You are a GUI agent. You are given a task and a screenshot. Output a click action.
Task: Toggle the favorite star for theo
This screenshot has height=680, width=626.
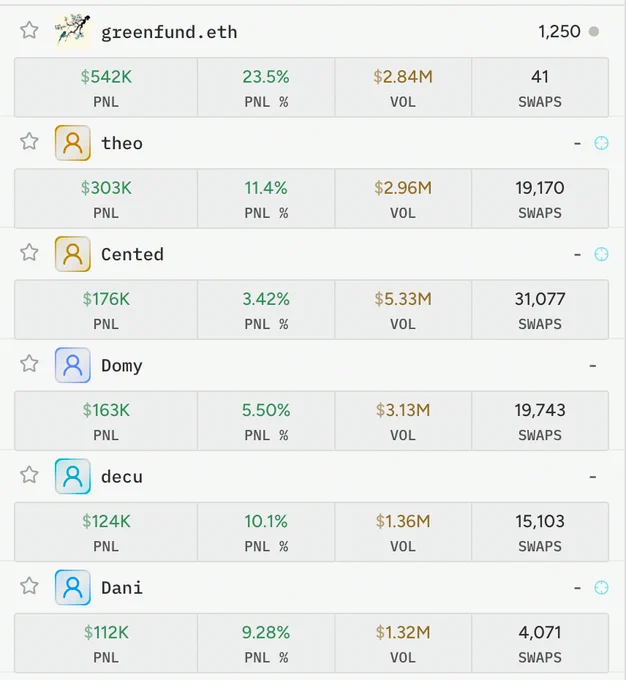click(29, 141)
